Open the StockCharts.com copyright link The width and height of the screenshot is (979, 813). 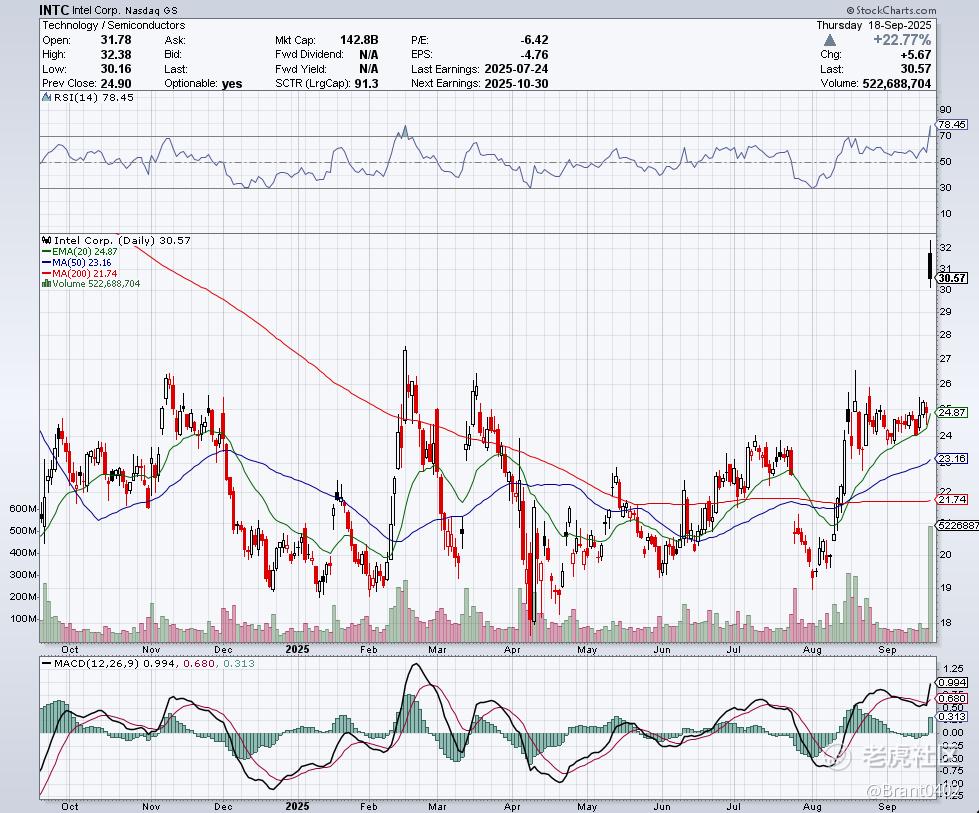(x=892, y=10)
